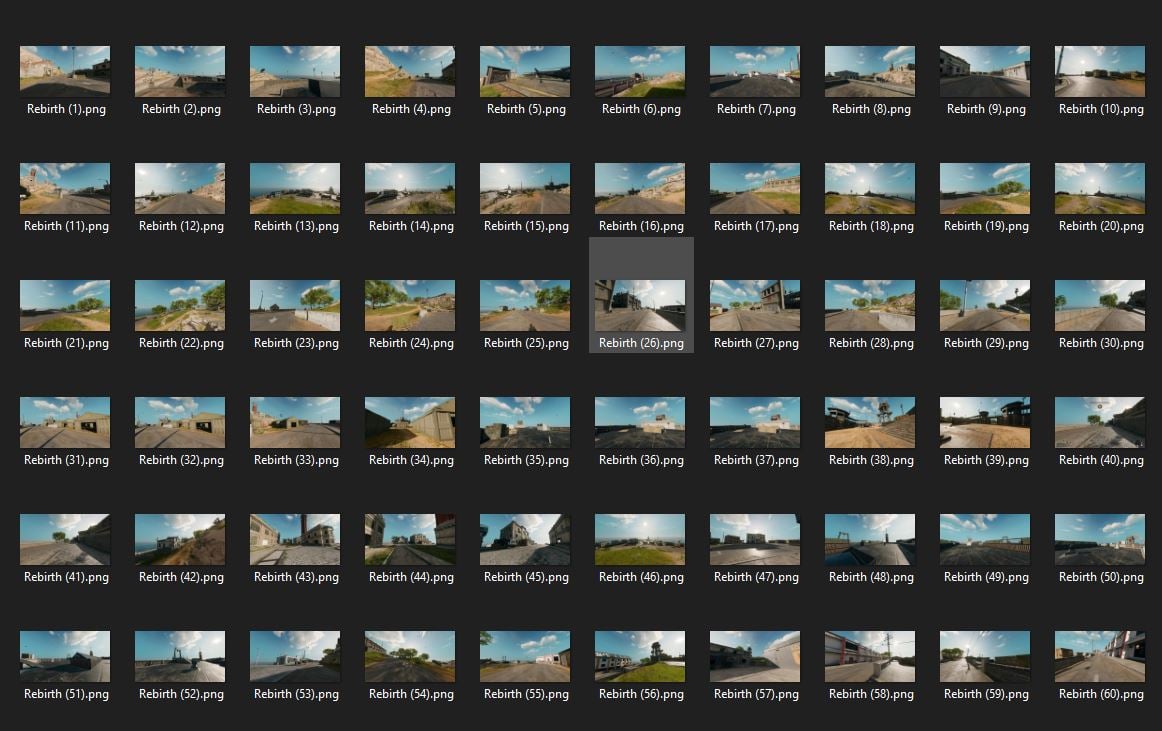1162x731 pixels.
Task: Select the Rebirth (22).png thumbnail
Action: 180,305
